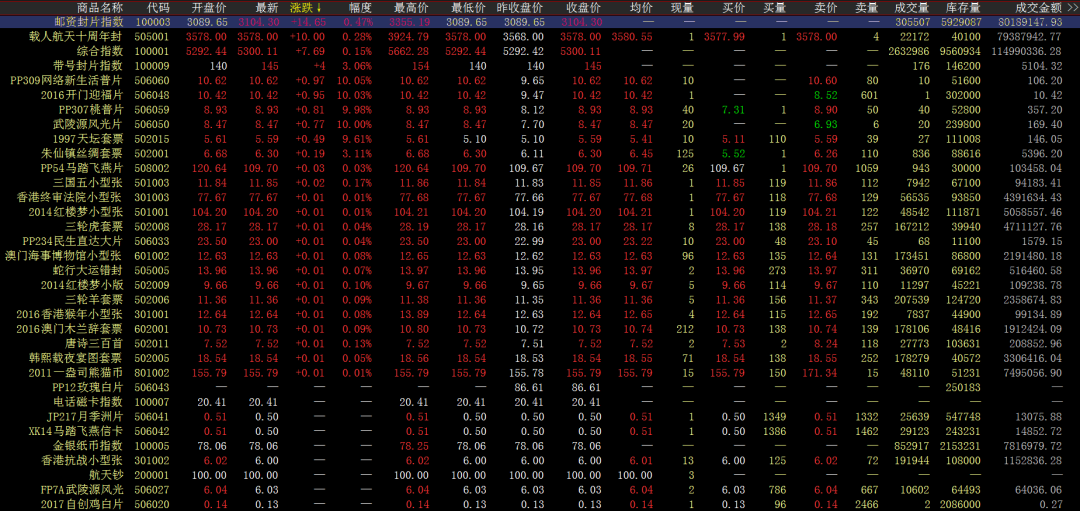
Task: Click the 均价 column header
Action: tap(641, 8)
